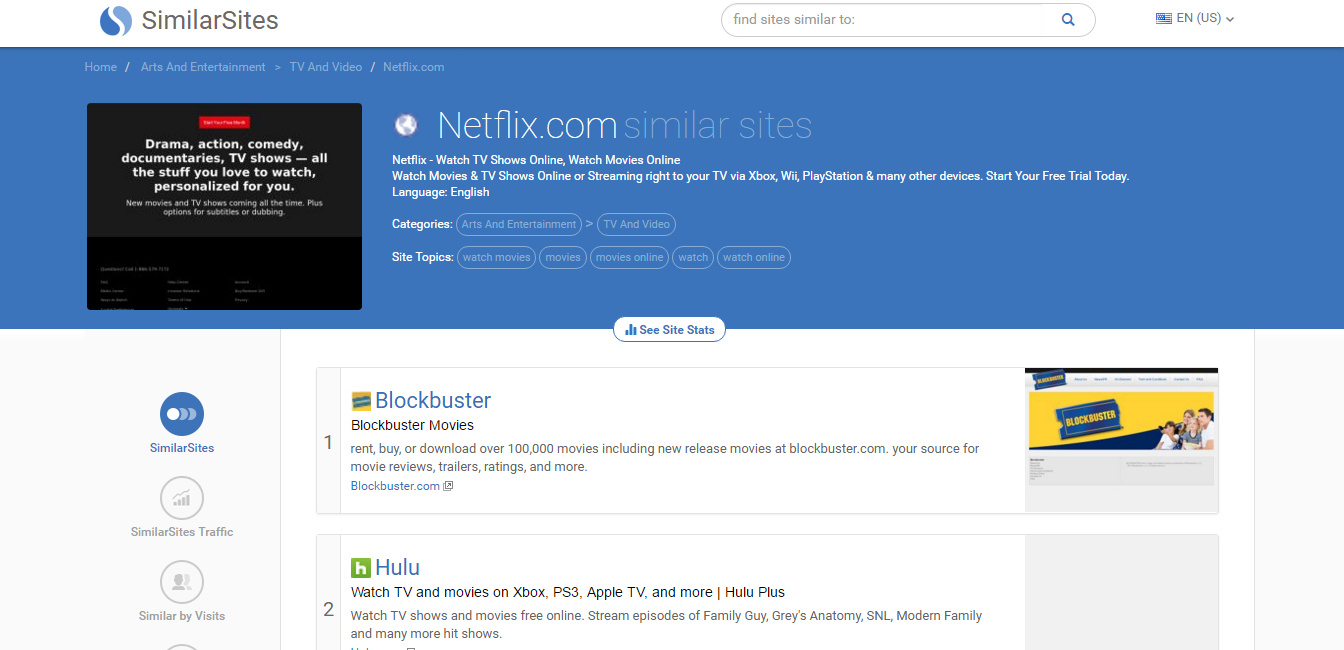The height and width of the screenshot is (650, 1344).
Task: Select the watch movies topic tag
Action: pyautogui.click(x=496, y=257)
